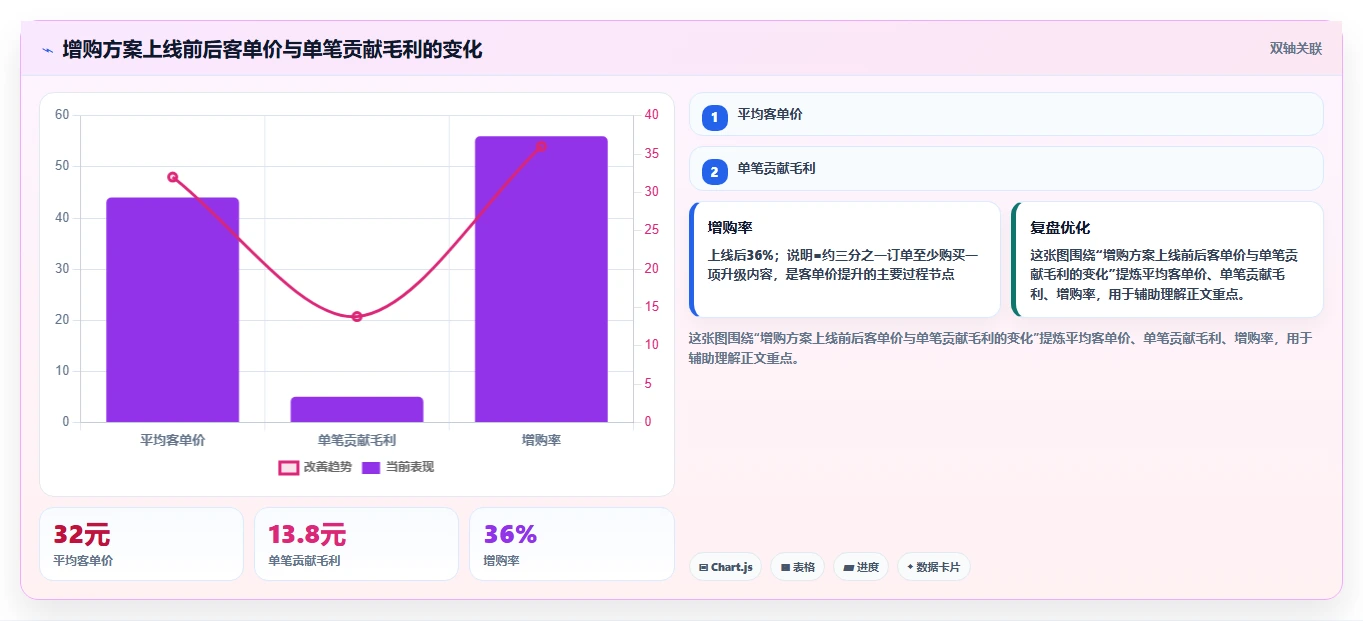The height and width of the screenshot is (621, 1363).
Task: Click the lightning icon beside the title
Action: pyautogui.click(x=47, y=50)
